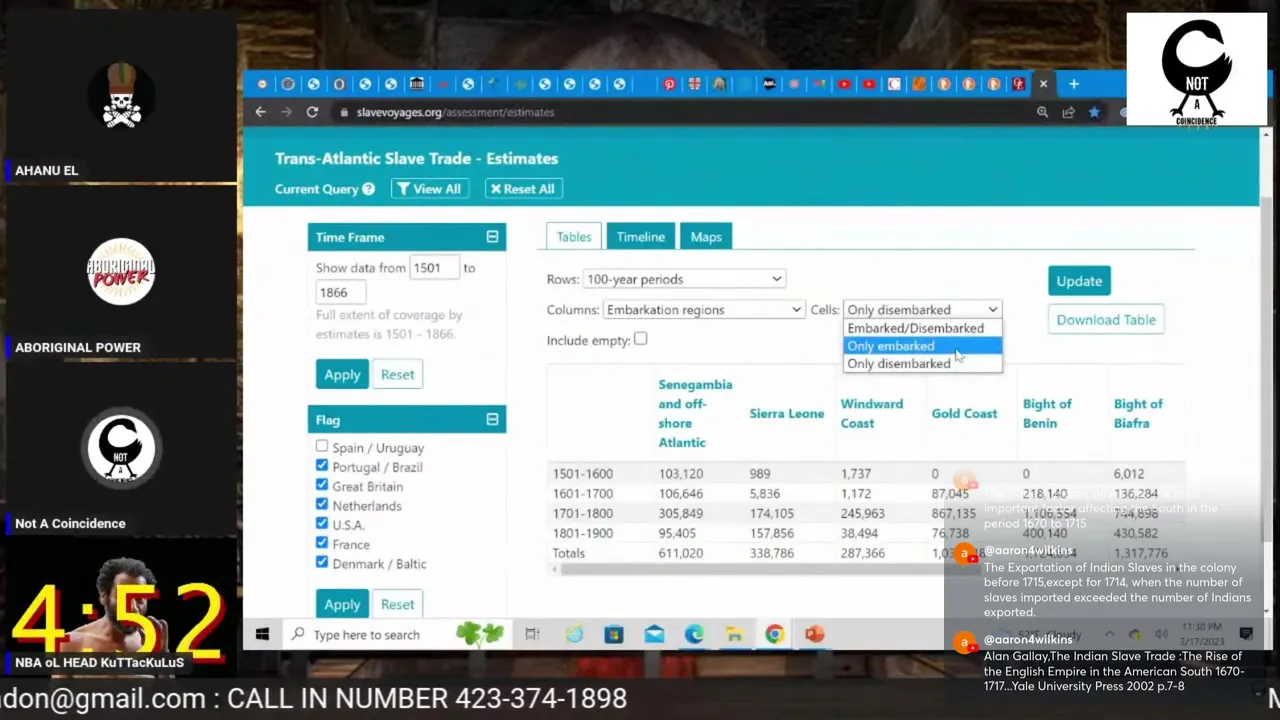Viewport: 1280px width, 720px height.
Task: Click the Sierra Leone column header
Action: pyautogui.click(x=787, y=413)
